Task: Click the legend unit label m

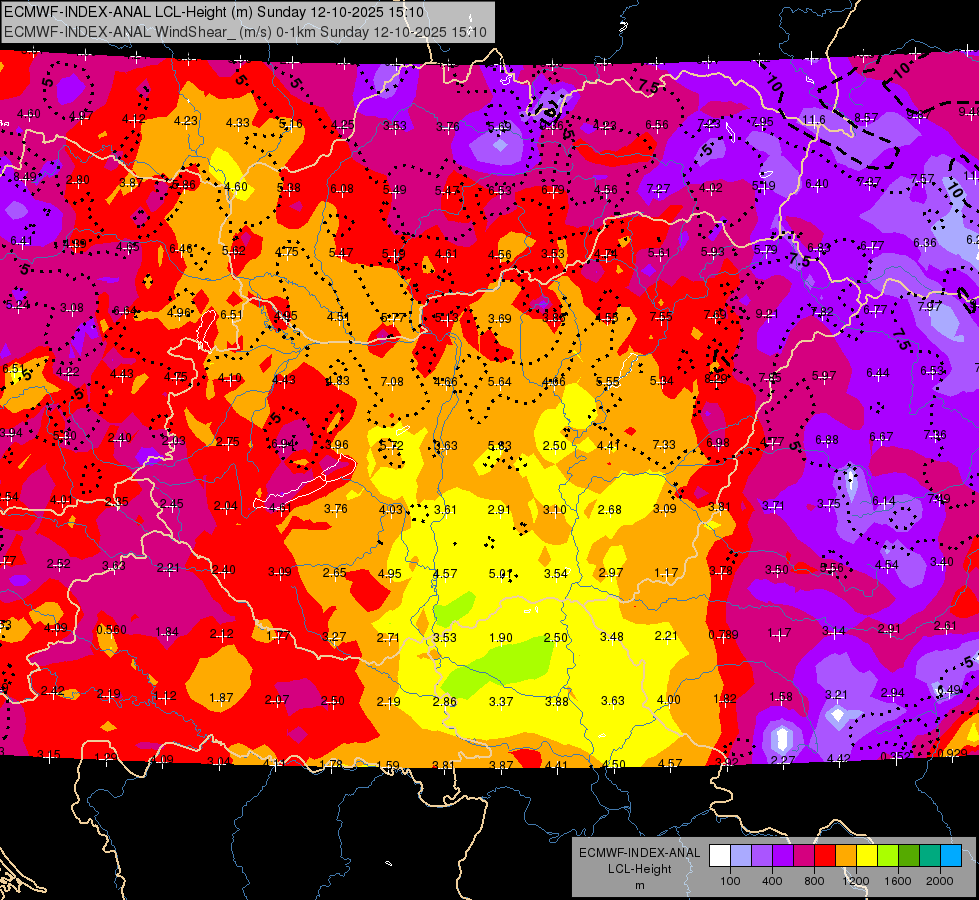Action: (640, 886)
